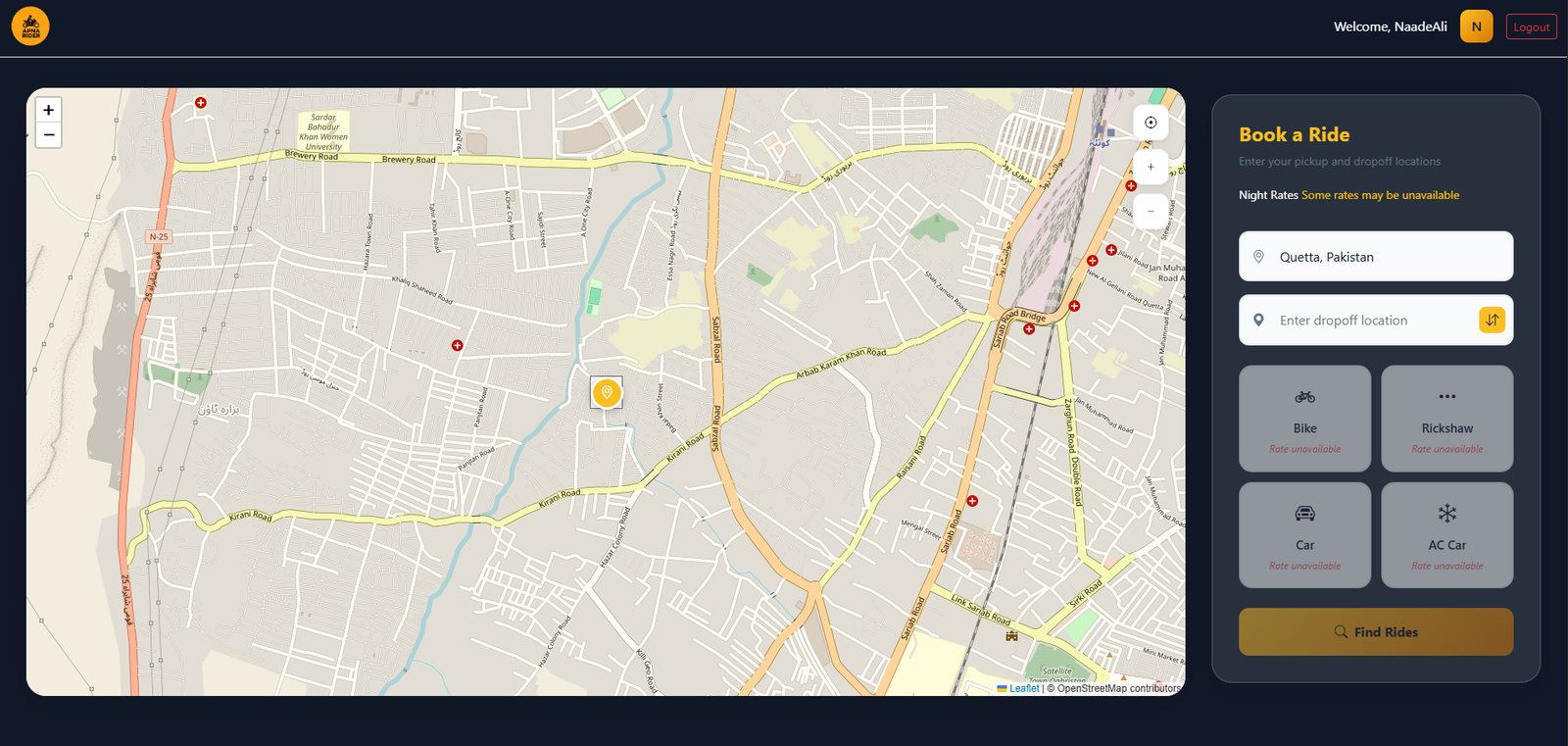The image size is (1568, 746).
Task: Click the Link Sariab Road map label
Action: pos(980,610)
